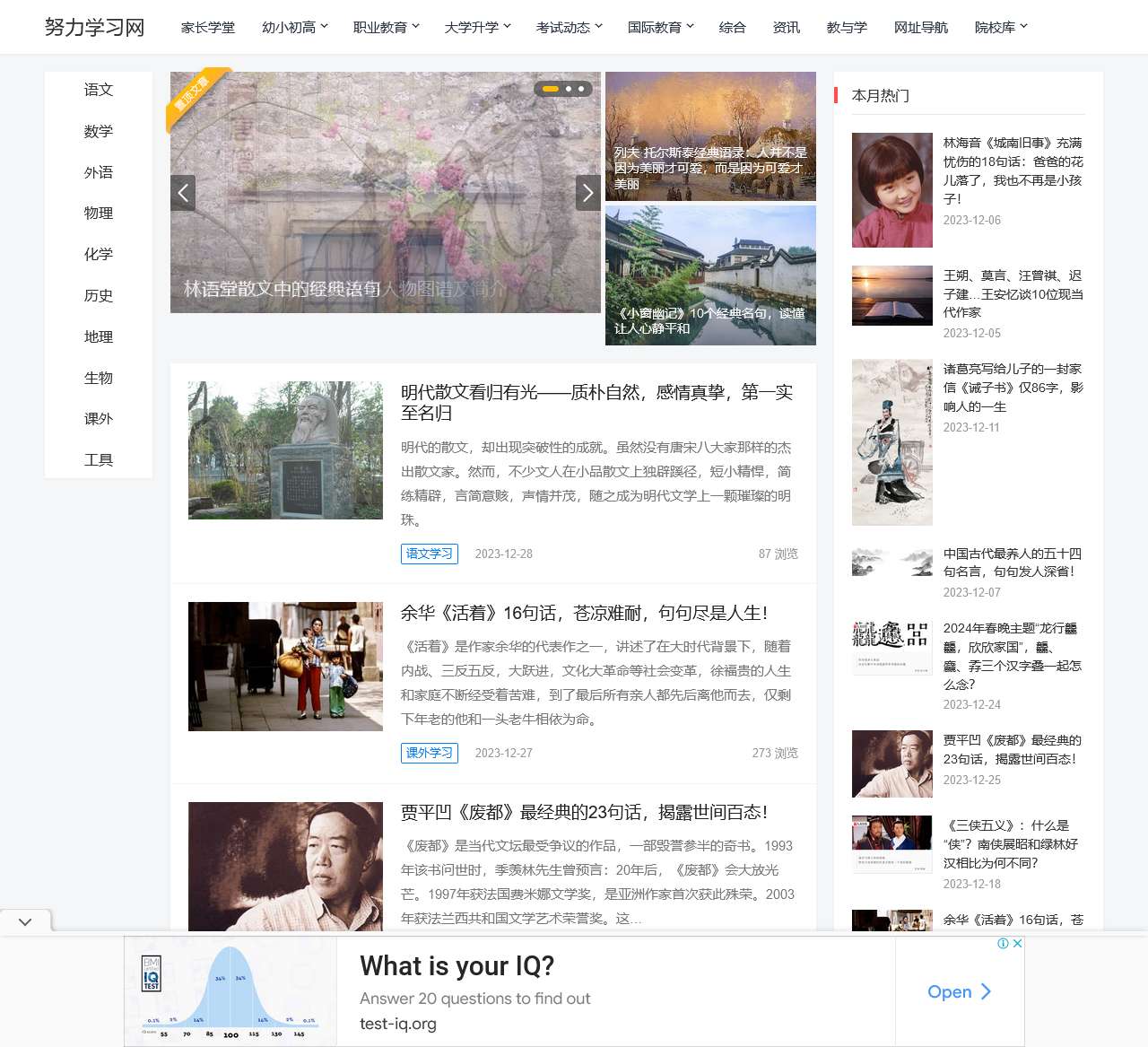This screenshot has height=1047, width=1148.
Task: Open 网址导航 menu item
Action: tap(921, 28)
